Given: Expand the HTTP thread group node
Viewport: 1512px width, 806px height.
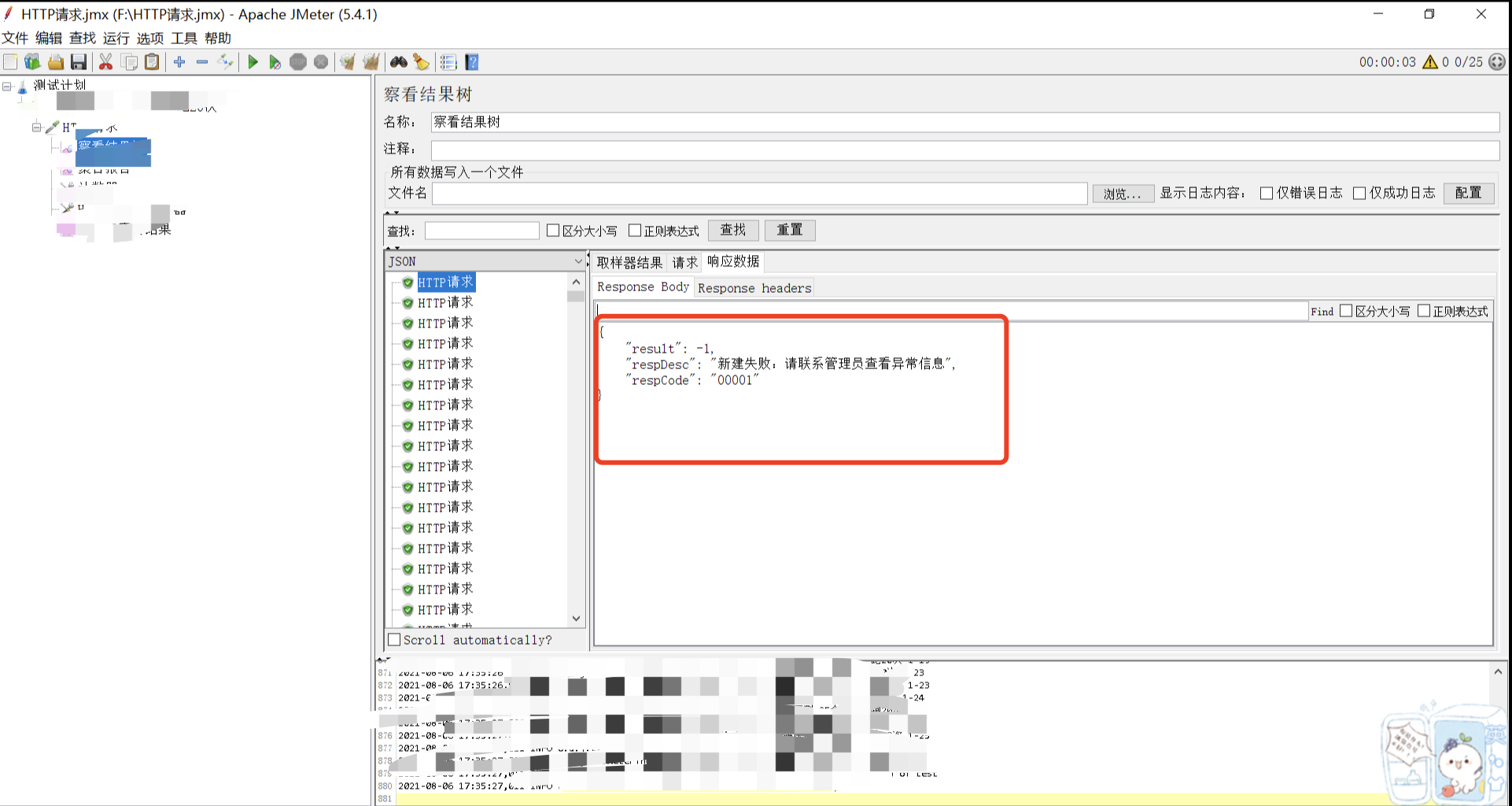Looking at the screenshot, I should click(37, 127).
